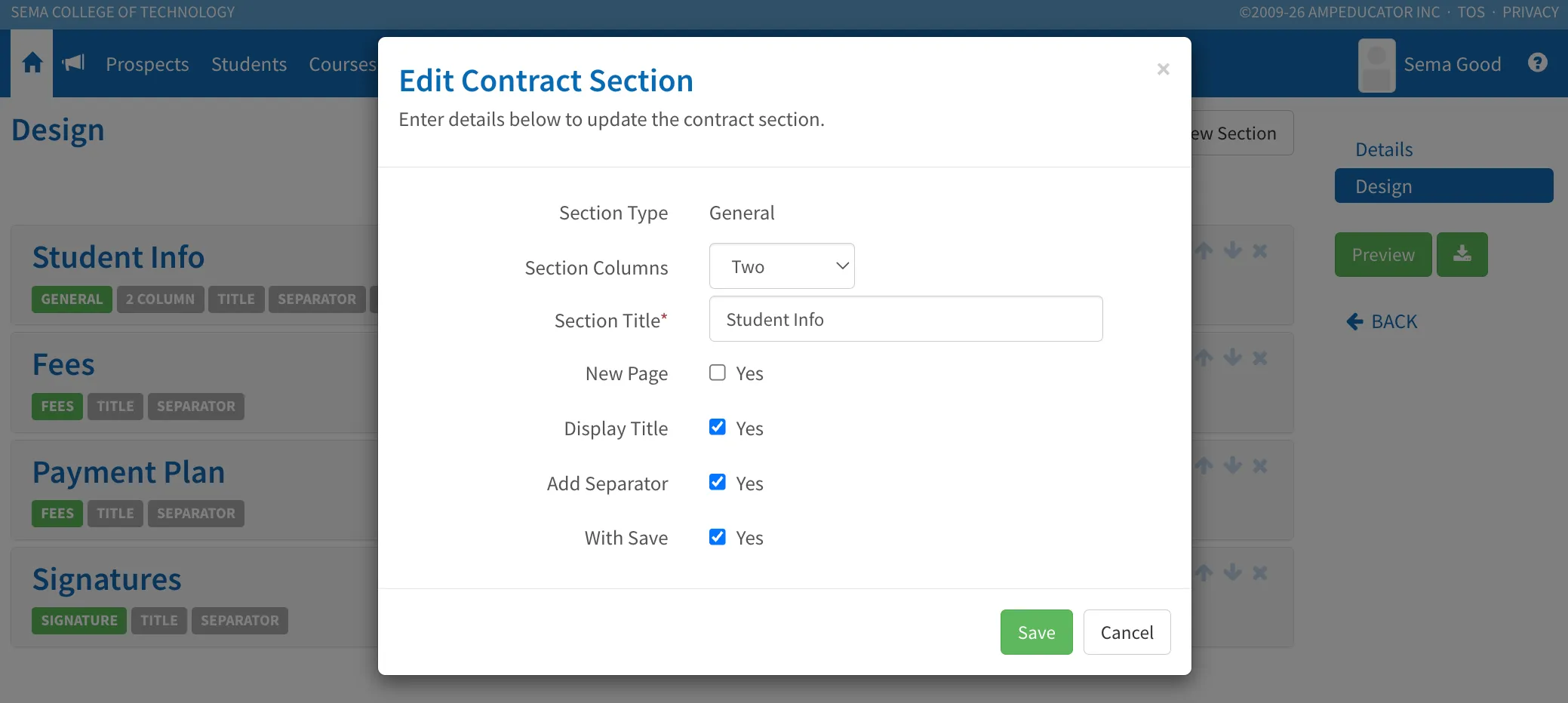Open the Section Columns dropdown
Screen dimensions: 1568x703
(782, 266)
